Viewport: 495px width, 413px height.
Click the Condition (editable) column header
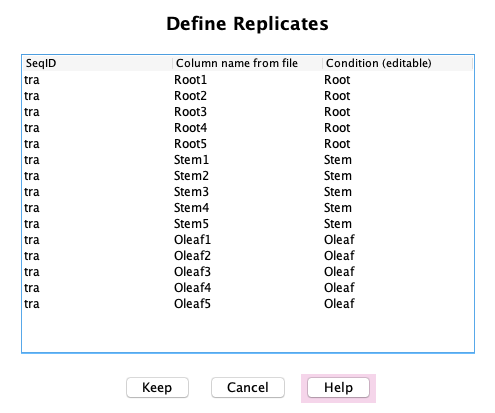pyautogui.click(x=397, y=63)
